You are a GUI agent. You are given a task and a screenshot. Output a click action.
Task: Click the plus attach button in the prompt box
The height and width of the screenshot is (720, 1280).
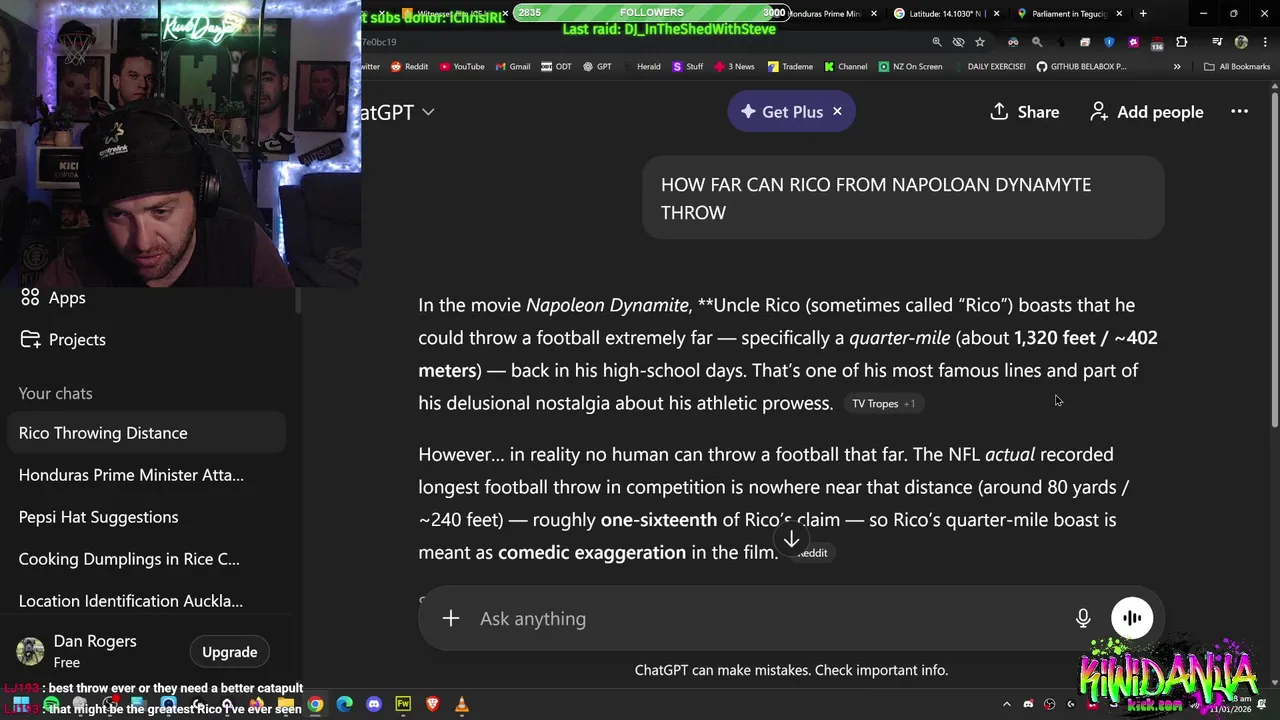coord(451,619)
